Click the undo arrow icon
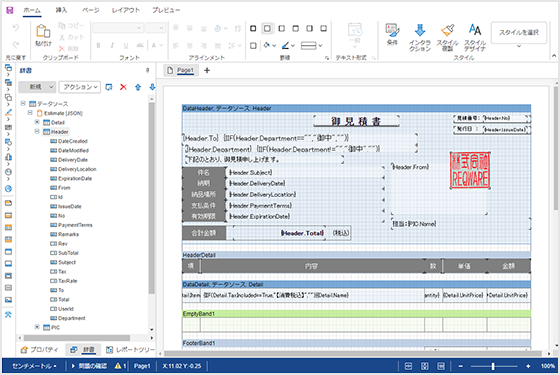The image size is (560, 375). tap(16, 28)
